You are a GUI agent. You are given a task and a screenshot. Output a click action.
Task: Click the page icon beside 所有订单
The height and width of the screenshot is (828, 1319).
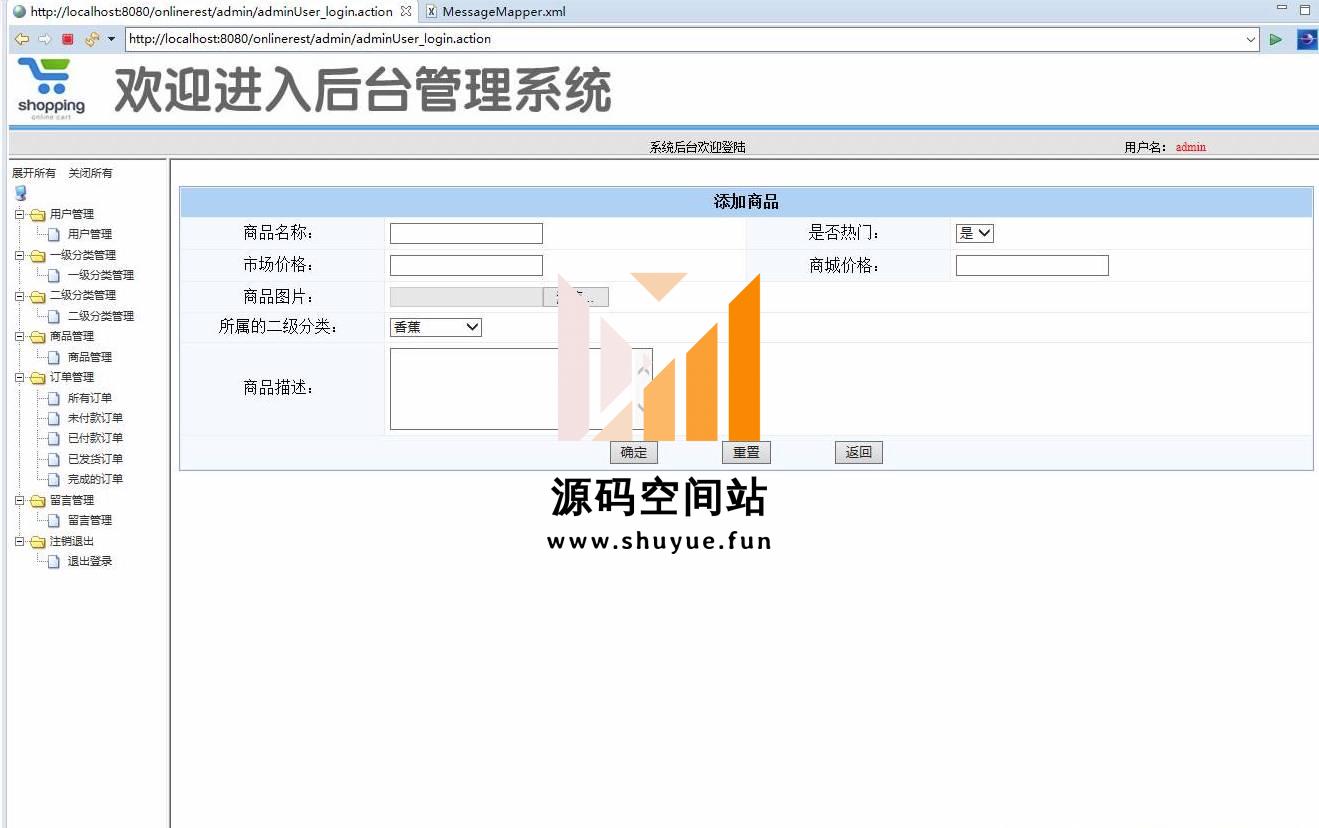pos(54,398)
